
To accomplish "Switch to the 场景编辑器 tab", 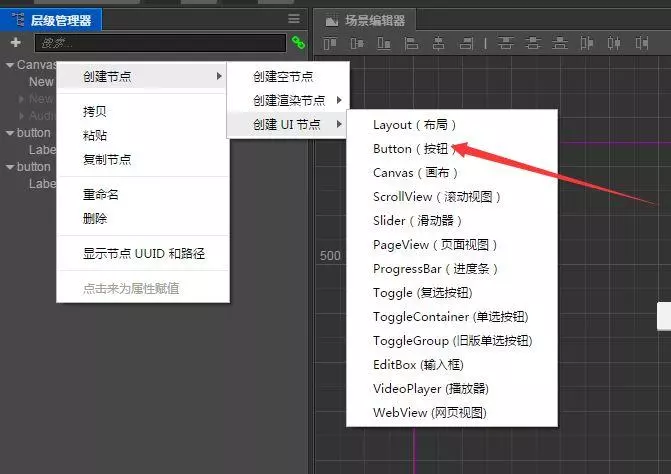I will coord(365,20).
